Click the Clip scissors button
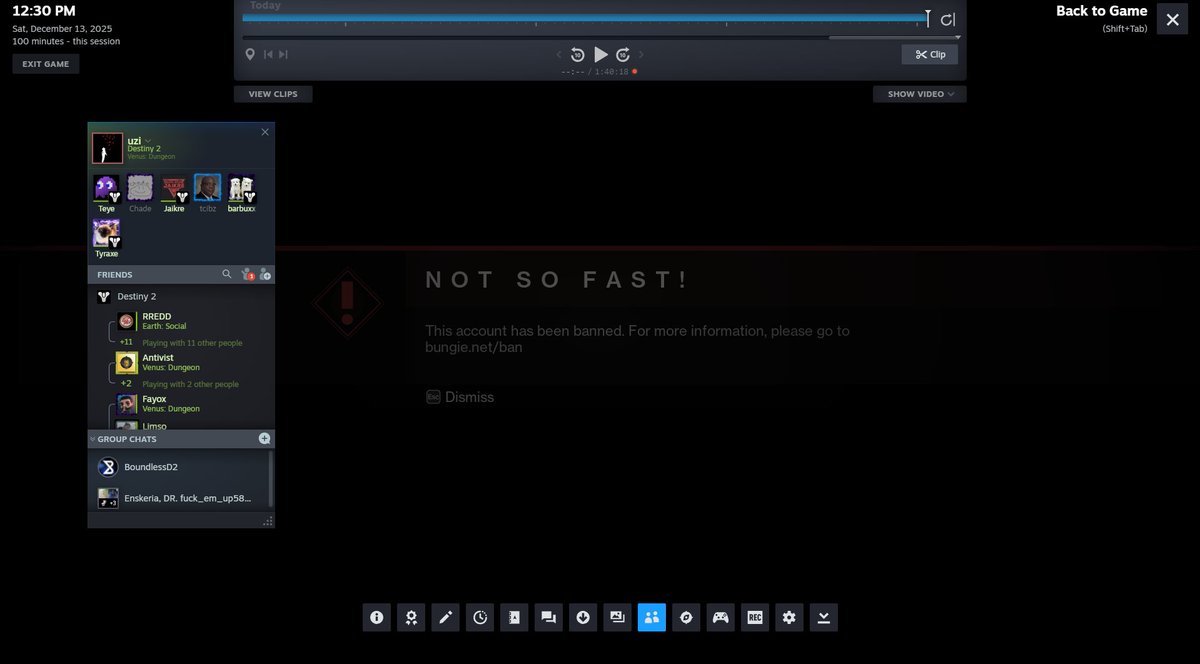The width and height of the screenshot is (1200, 664). [x=930, y=54]
